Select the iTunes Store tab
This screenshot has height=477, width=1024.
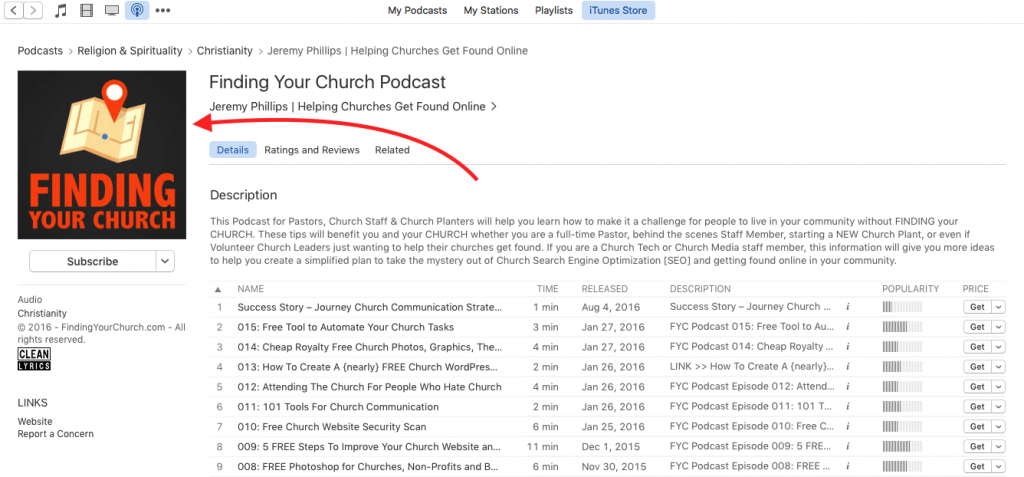click(618, 10)
